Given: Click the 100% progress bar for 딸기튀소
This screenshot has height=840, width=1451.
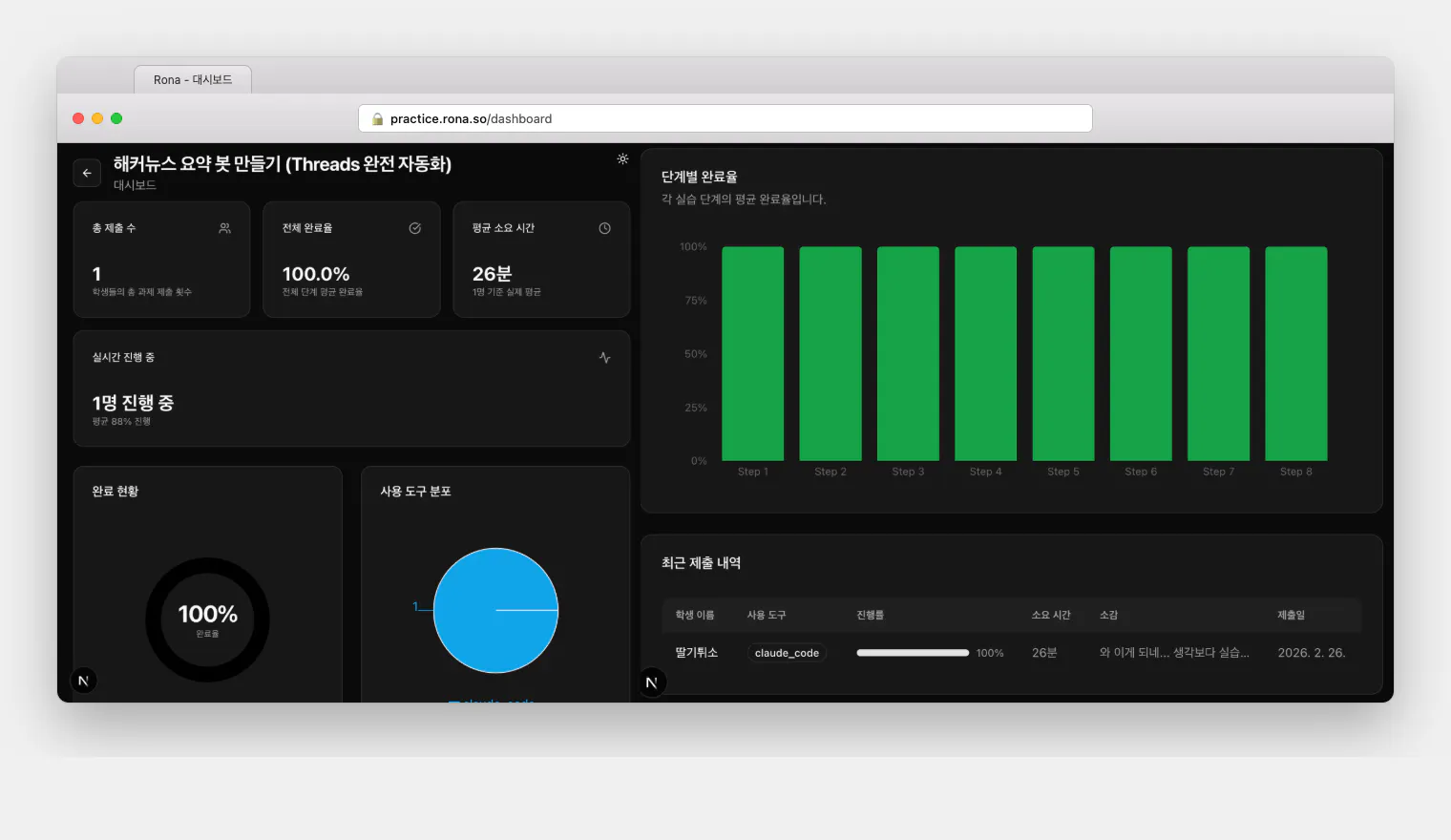Looking at the screenshot, I should coord(913,653).
